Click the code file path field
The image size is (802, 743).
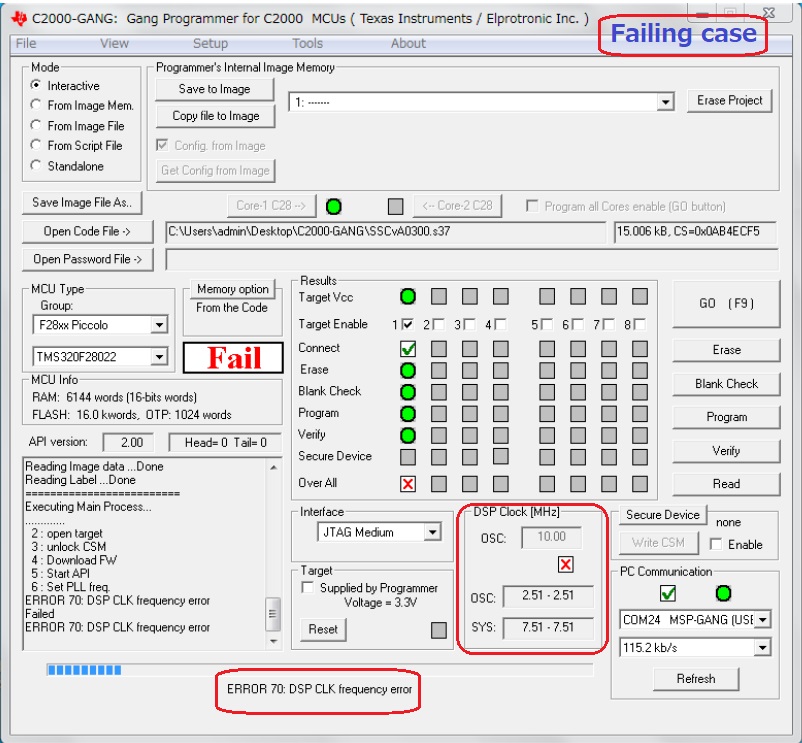pos(386,232)
